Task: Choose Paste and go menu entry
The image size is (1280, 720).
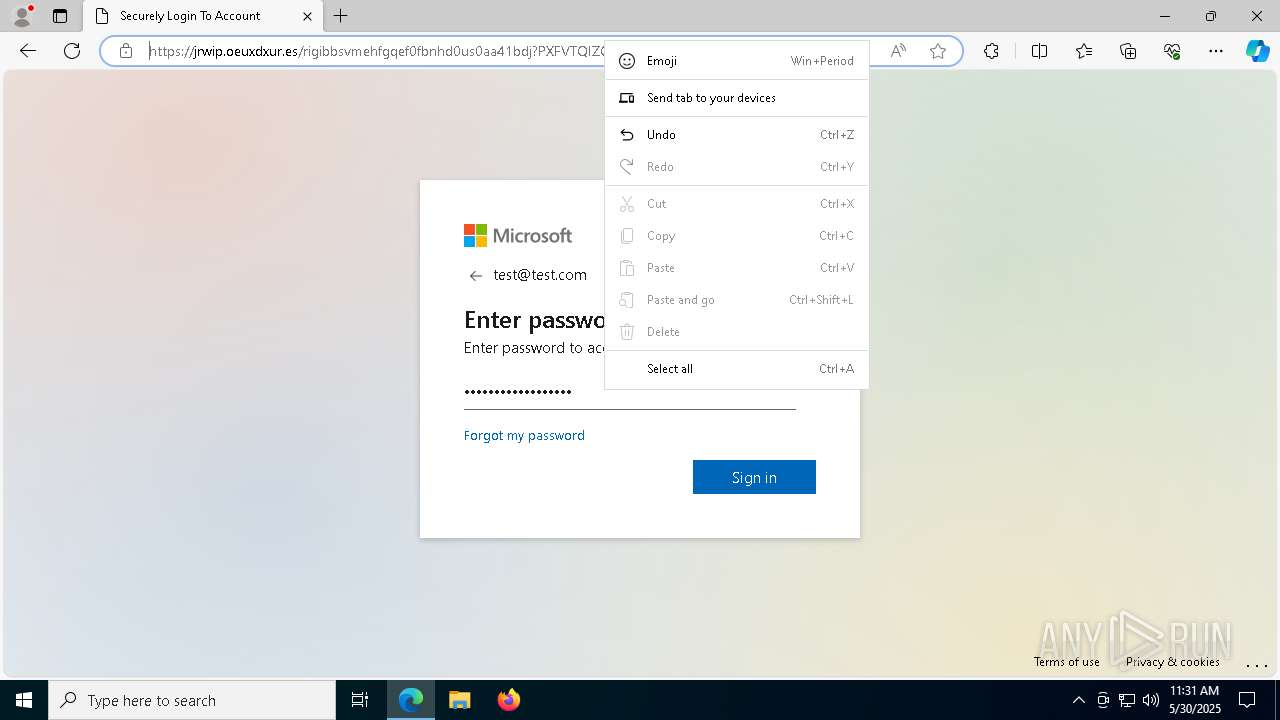Action: coord(737,300)
